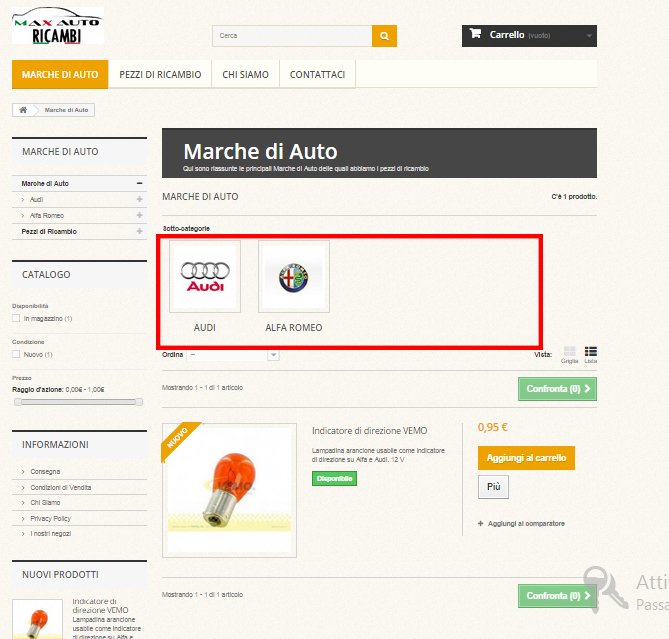Screen dimensions: 669x639
Task: Expand the Audi sidebar category
Action: [x=140, y=199]
